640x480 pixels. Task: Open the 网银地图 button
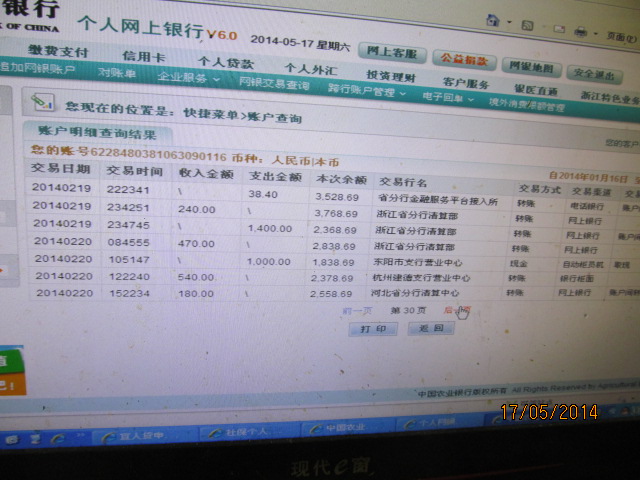531,67
